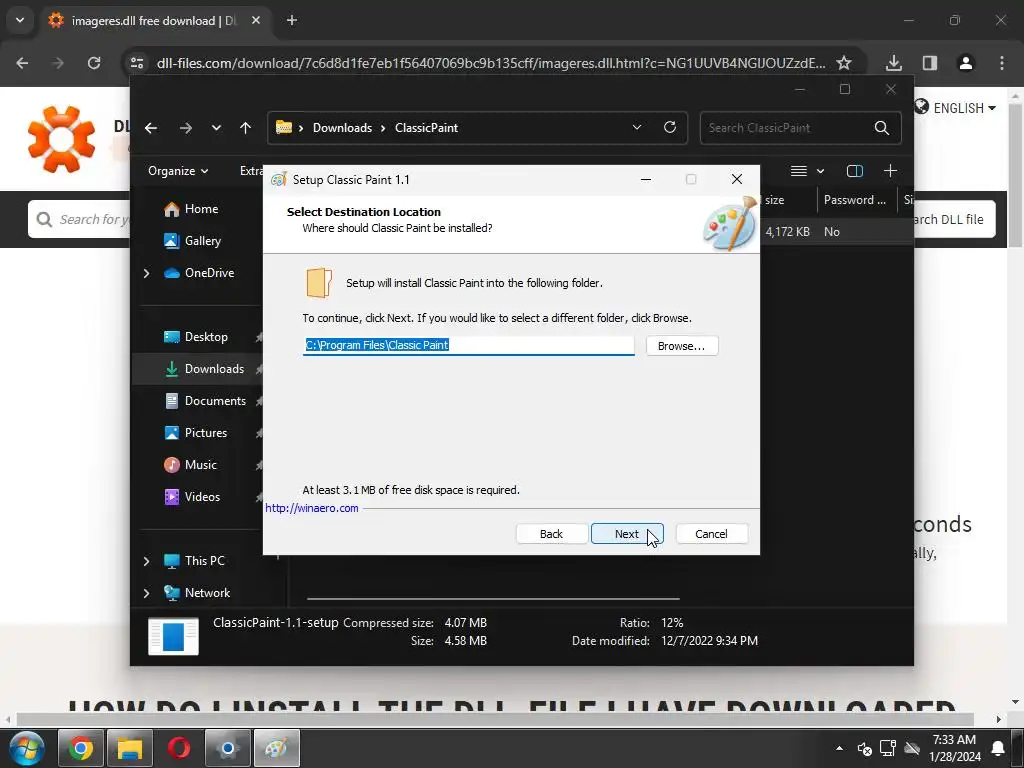
Task: Open Videos folder in sidebar
Action: click(x=202, y=497)
